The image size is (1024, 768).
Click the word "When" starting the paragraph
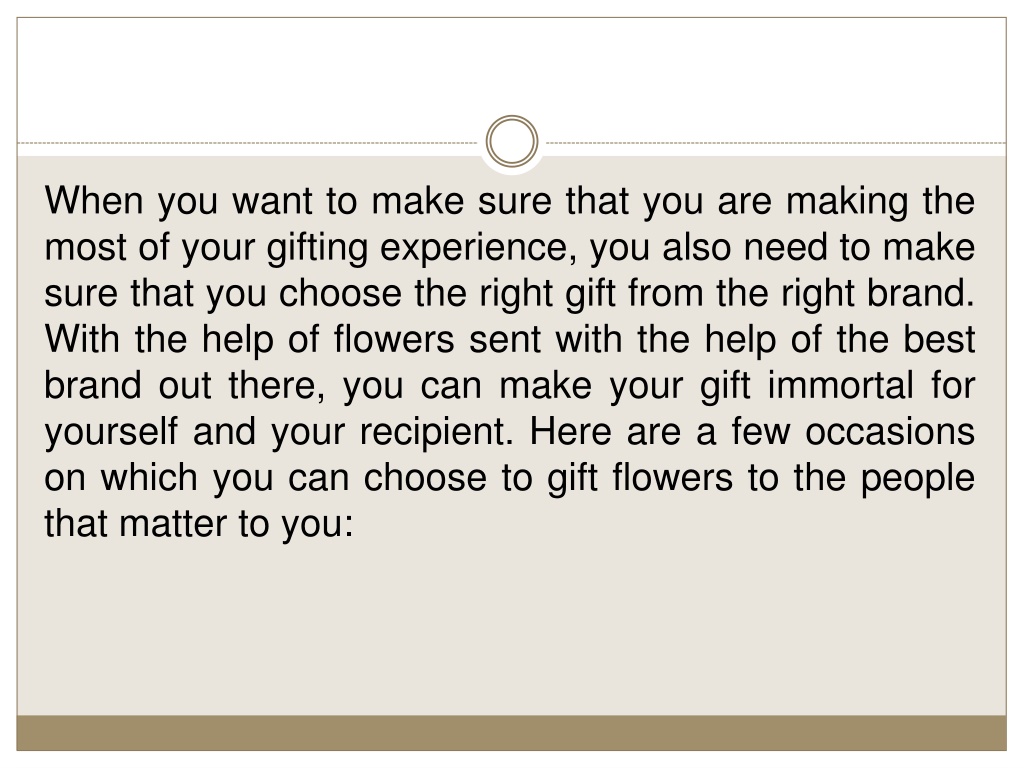93,200
